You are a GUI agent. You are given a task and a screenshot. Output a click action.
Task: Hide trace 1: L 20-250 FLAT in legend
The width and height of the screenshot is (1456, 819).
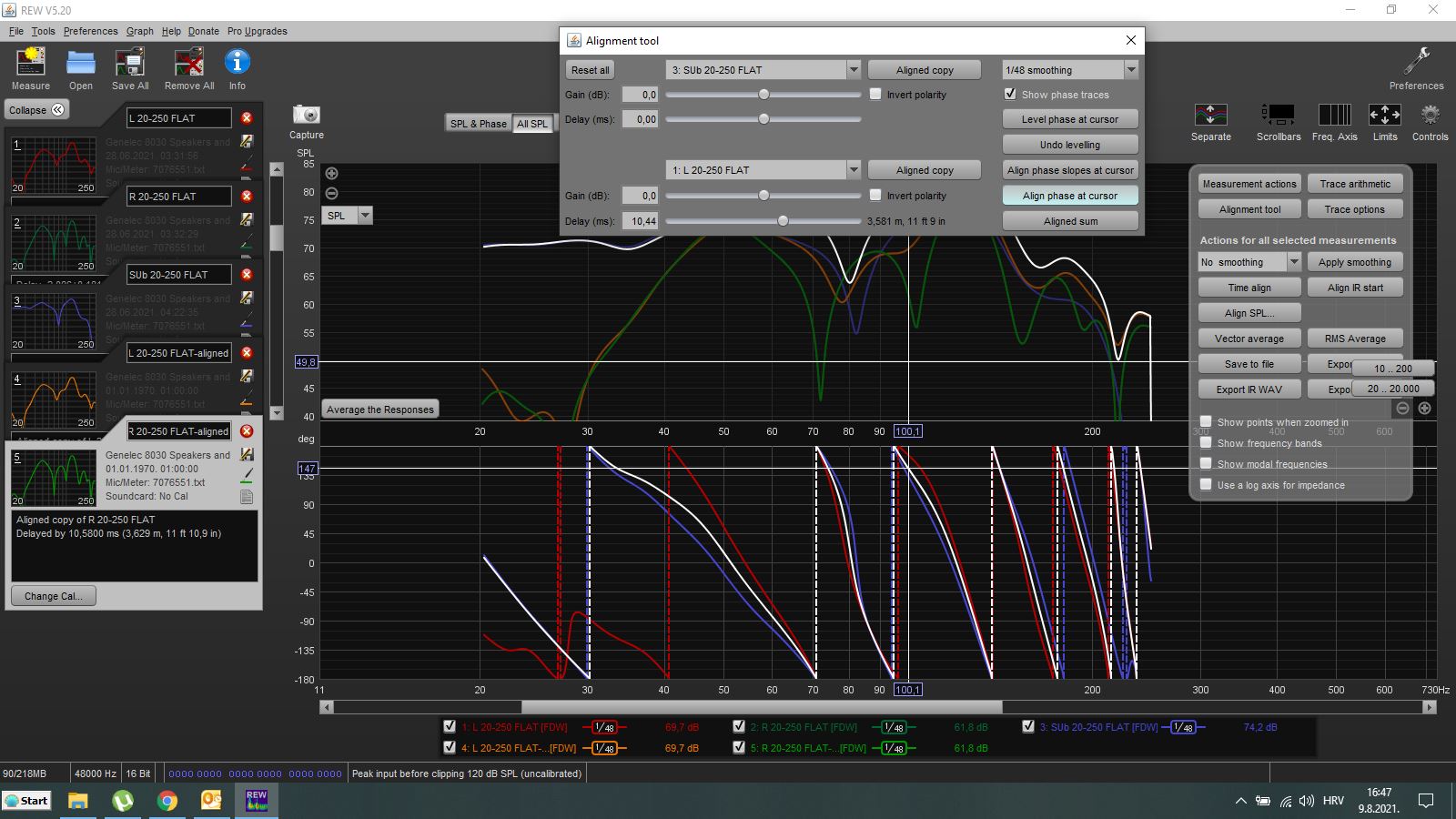450,727
